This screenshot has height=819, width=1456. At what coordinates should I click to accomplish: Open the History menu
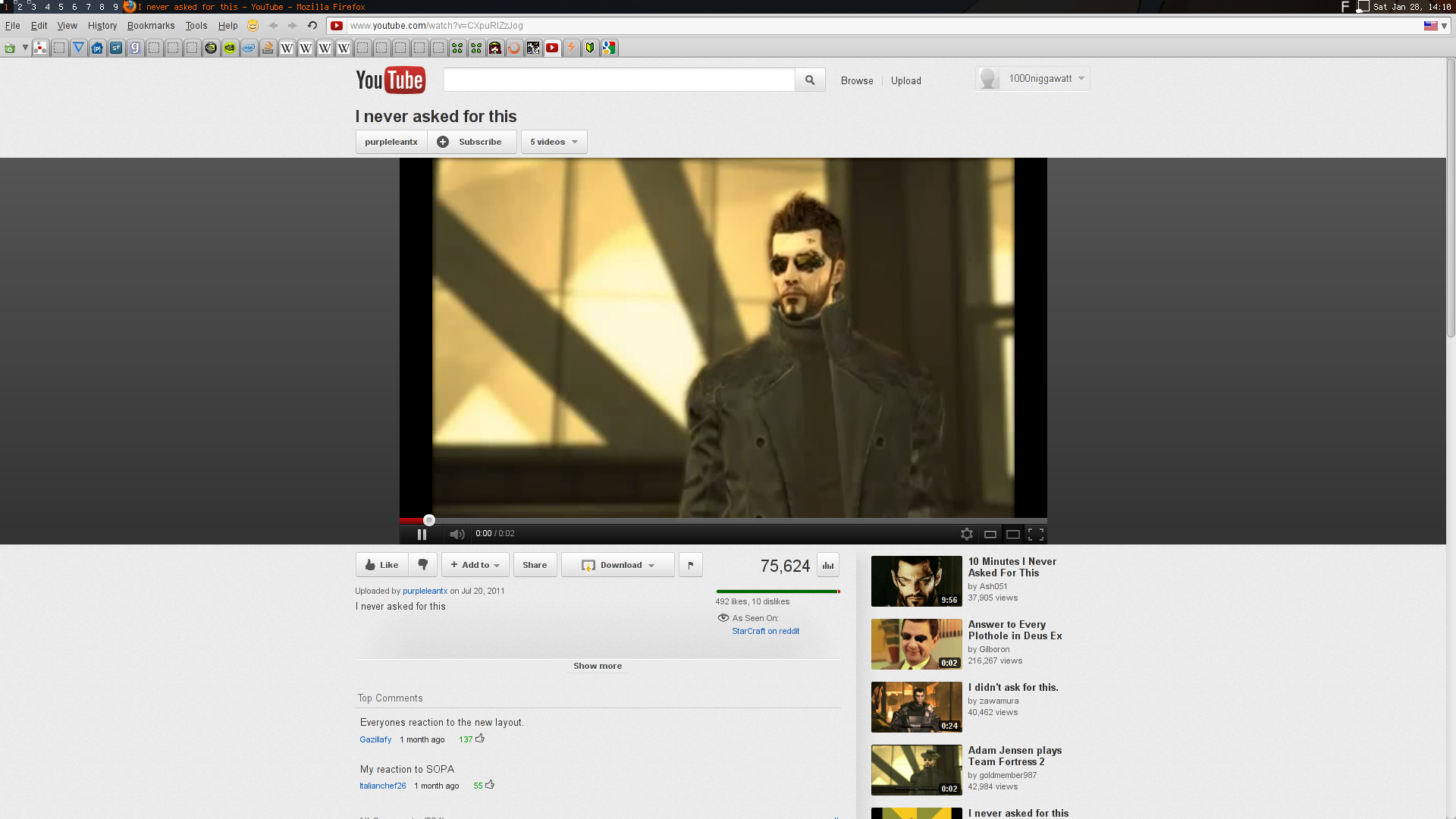[102, 26]
